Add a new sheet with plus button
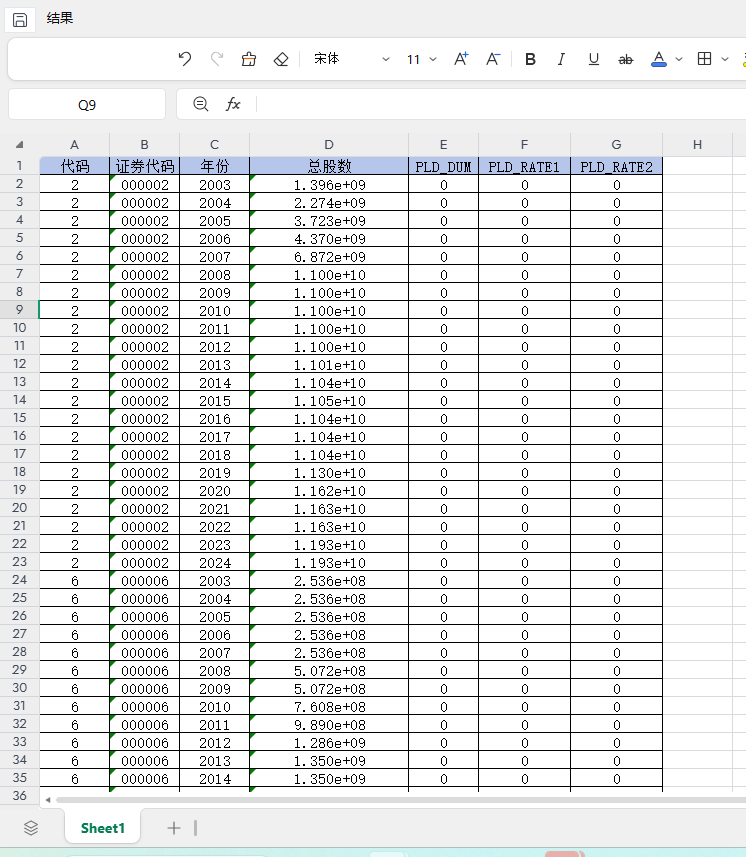 (x=174, y=828)
